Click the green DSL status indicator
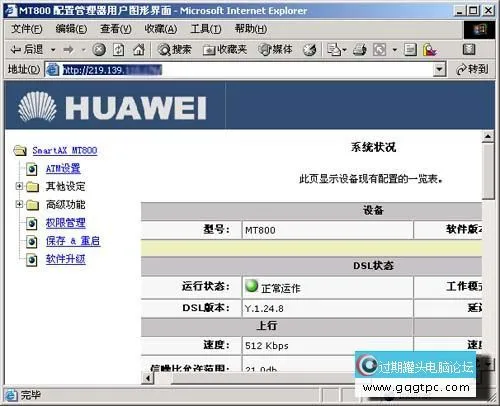Image resolution: width=500 pixels, height=406 pixels. 251,286
